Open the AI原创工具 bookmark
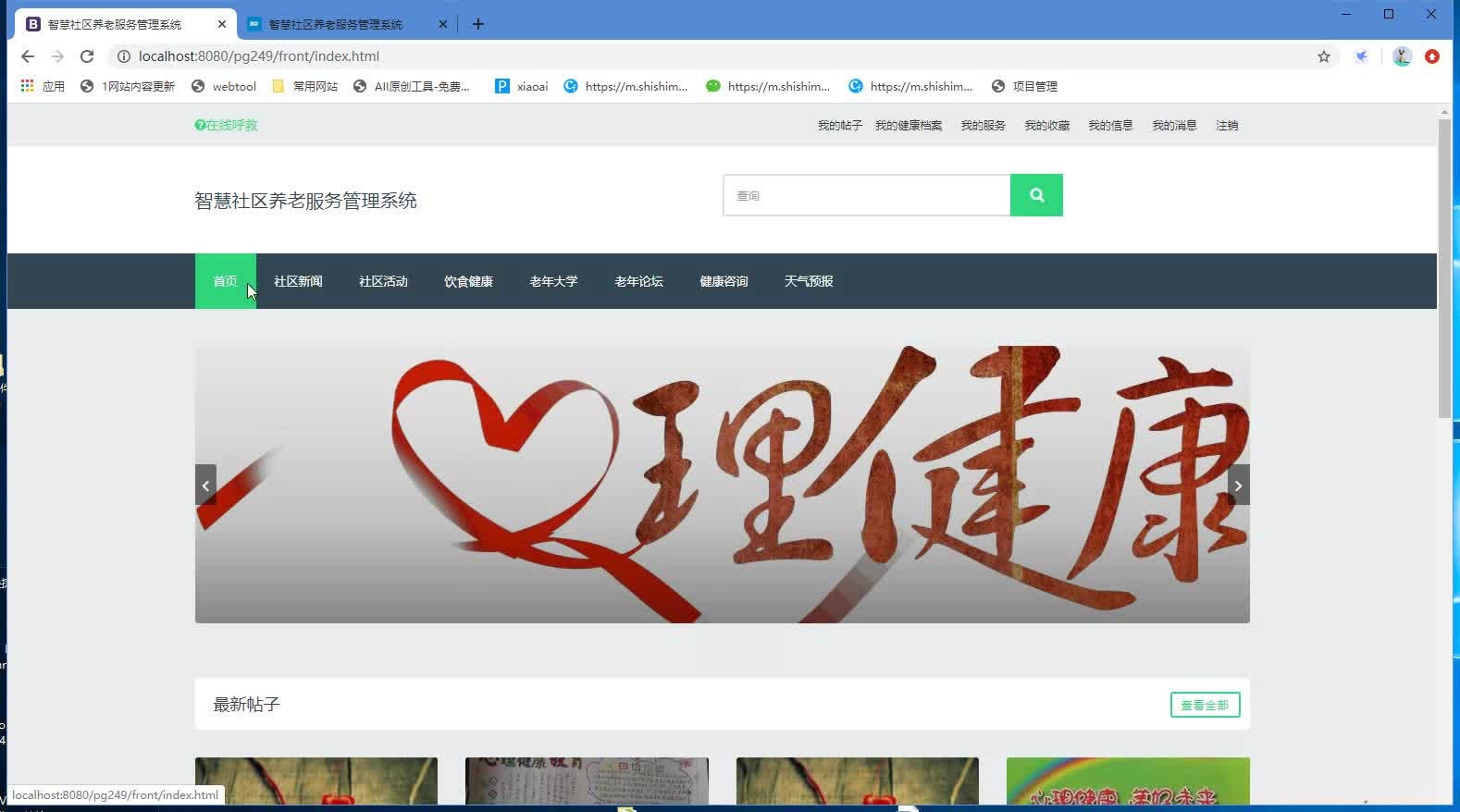Viewport: 1460px width, 812px height. click(x=412, y=86)
